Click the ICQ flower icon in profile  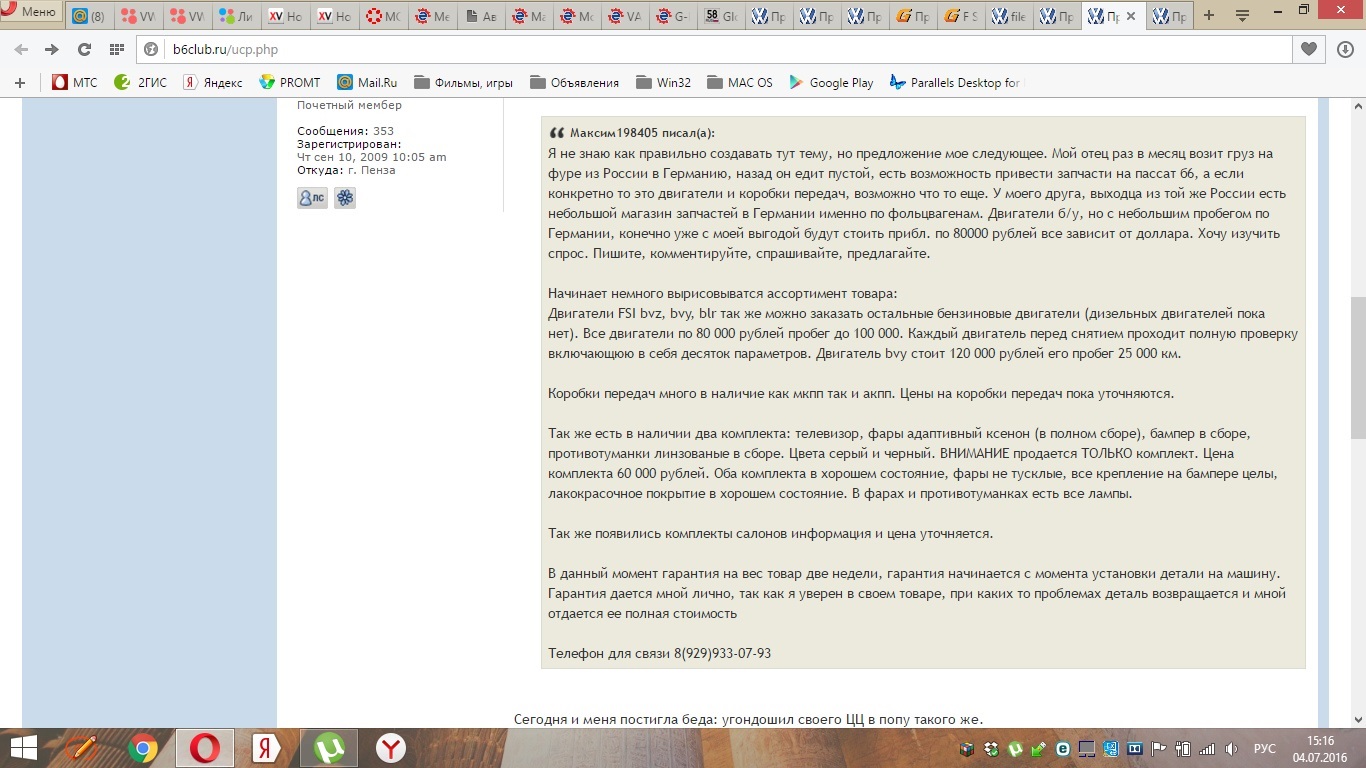coord(345,198)
